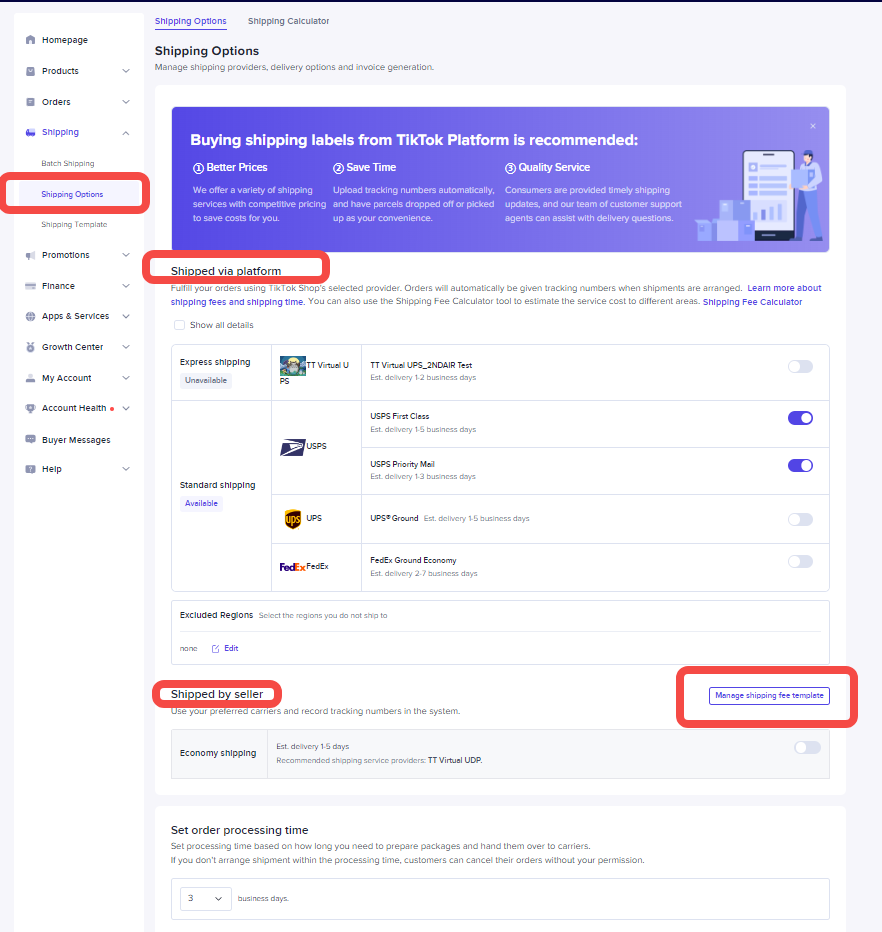Screen dimensions: 882x932
Task: Enable Economy shipping by seller toggle
Action: click(x=807, y=747)
